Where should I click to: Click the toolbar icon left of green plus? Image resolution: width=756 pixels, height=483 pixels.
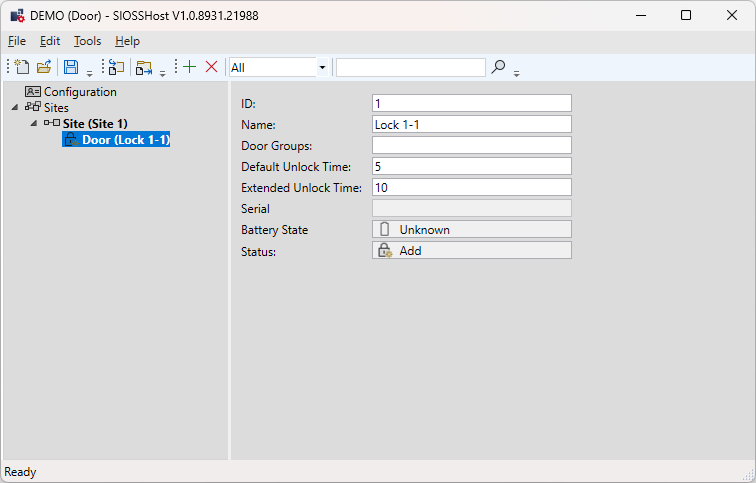click(144, 67)
